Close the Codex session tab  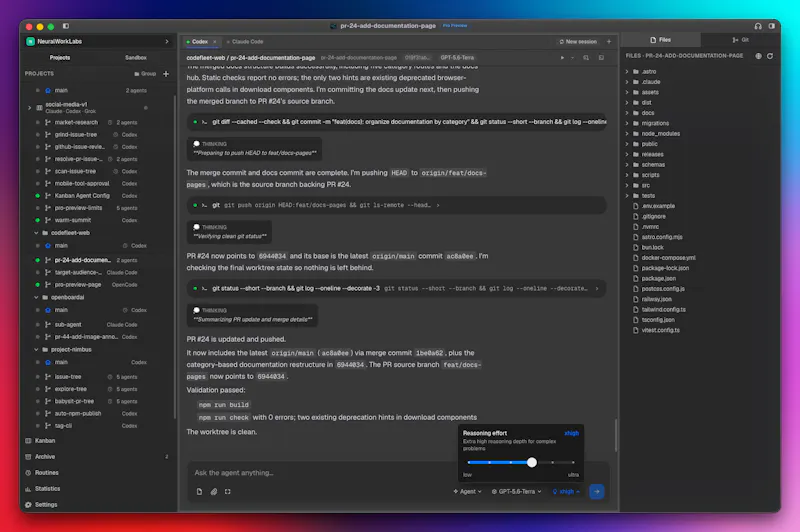tap(215, 42)
